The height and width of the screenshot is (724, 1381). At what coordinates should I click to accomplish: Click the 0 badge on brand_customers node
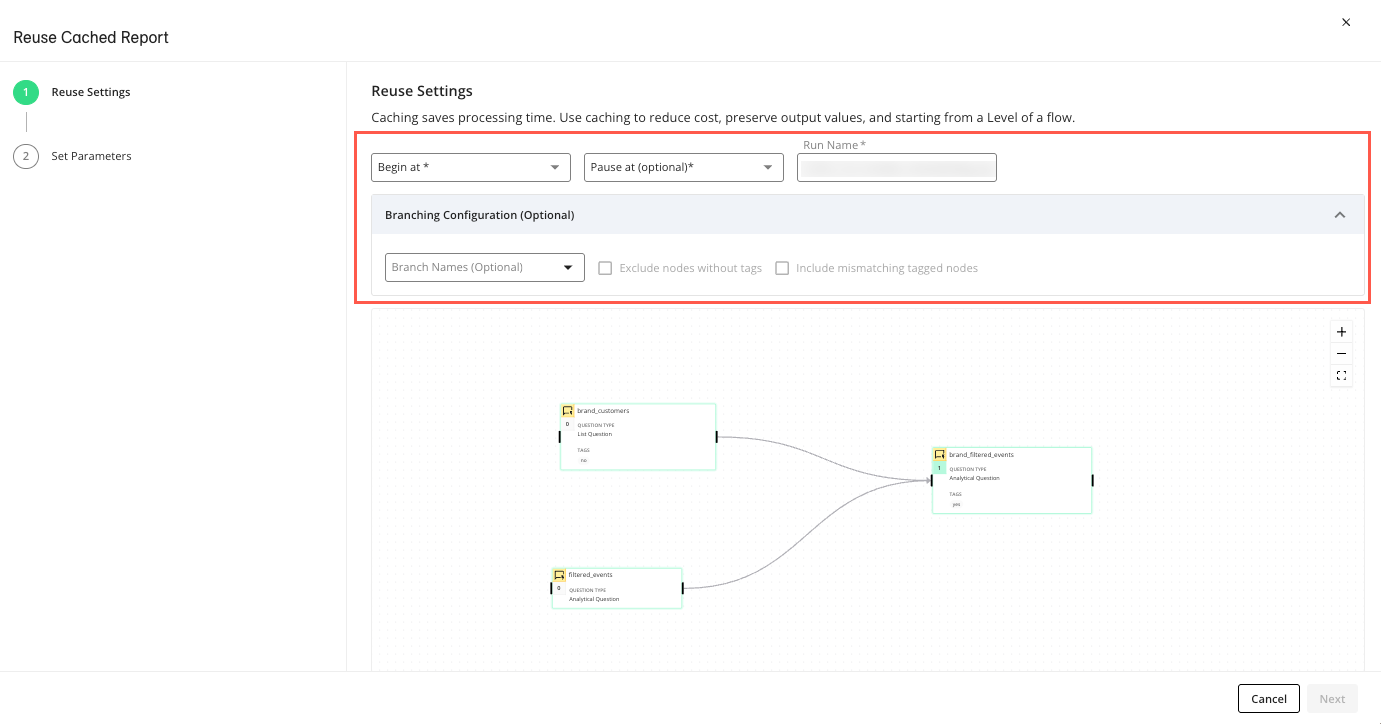[x=566, y=424]
